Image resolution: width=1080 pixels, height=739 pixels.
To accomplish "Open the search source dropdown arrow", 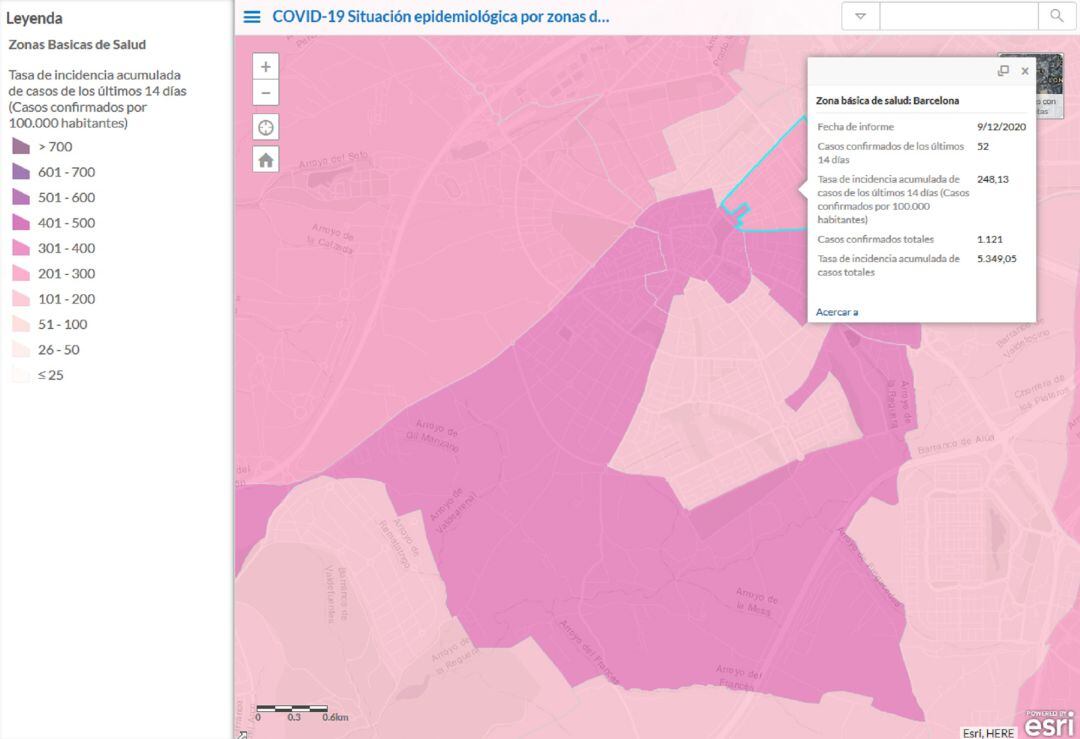I will pos(860,16).
